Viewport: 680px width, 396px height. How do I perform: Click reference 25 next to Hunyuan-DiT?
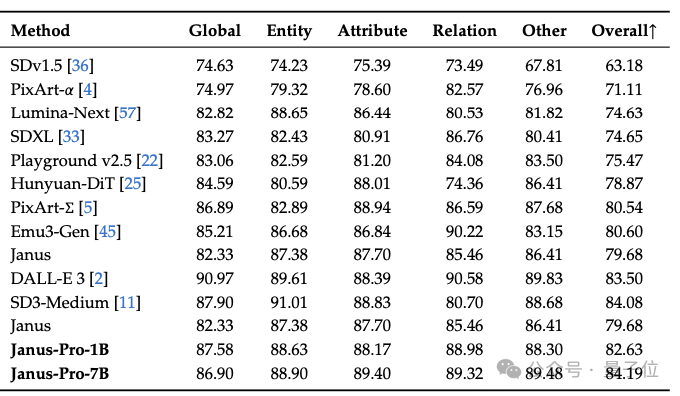pyautogui.click(x=133, y=183)
